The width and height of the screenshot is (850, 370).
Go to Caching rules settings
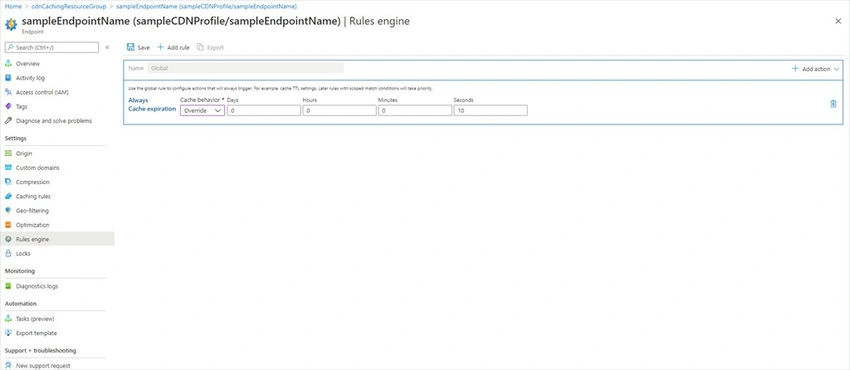(x=33, y=196)
